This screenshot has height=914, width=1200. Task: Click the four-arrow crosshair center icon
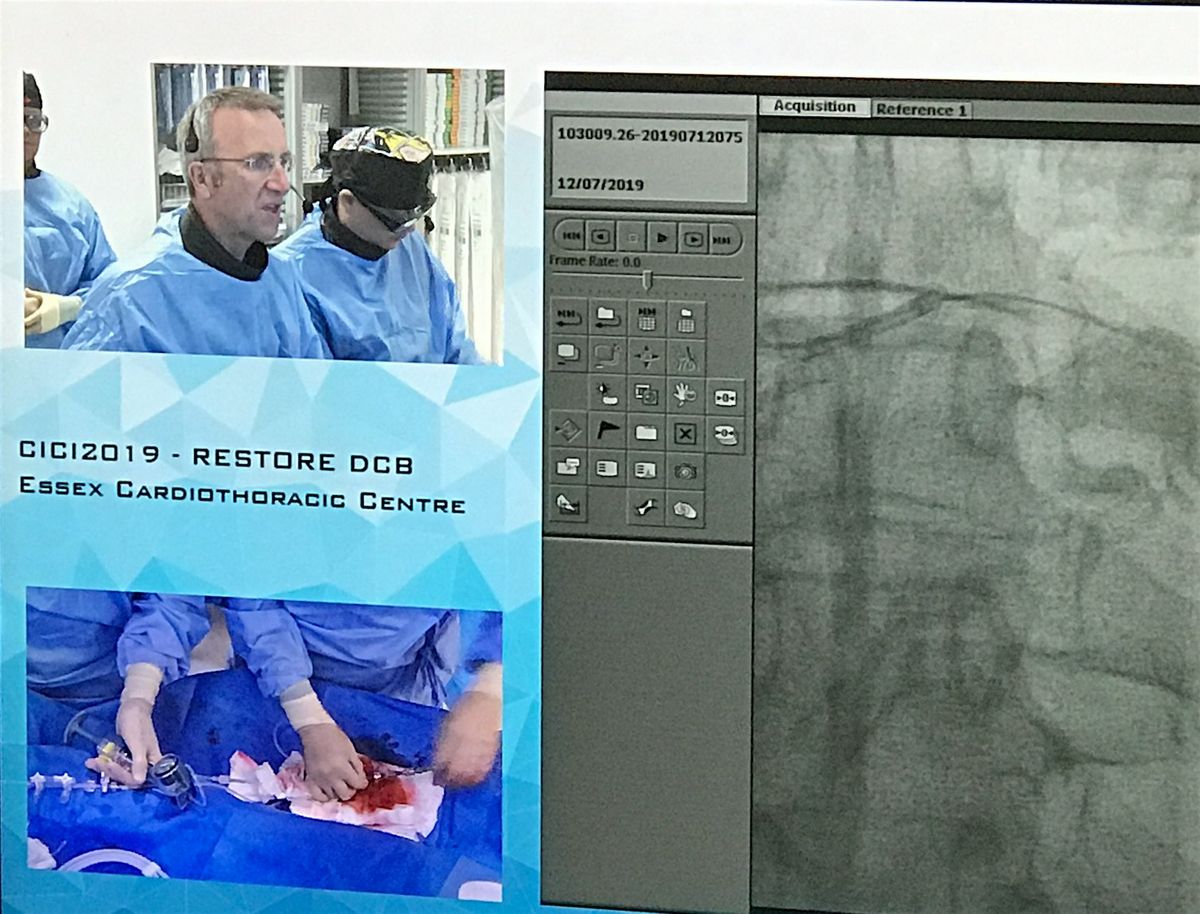646,356
